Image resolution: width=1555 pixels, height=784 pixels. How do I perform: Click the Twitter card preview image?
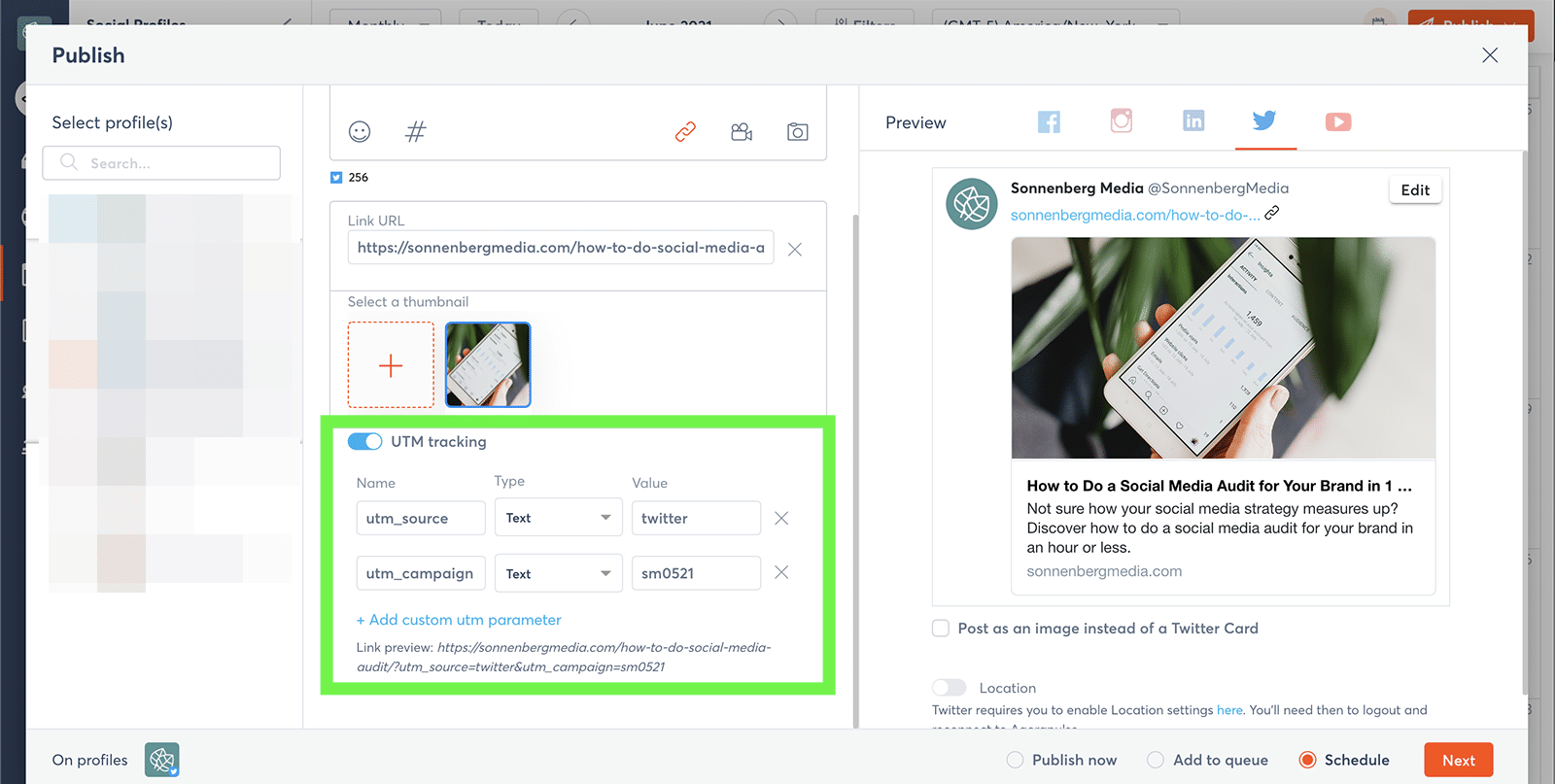[x=1223, y=348]
